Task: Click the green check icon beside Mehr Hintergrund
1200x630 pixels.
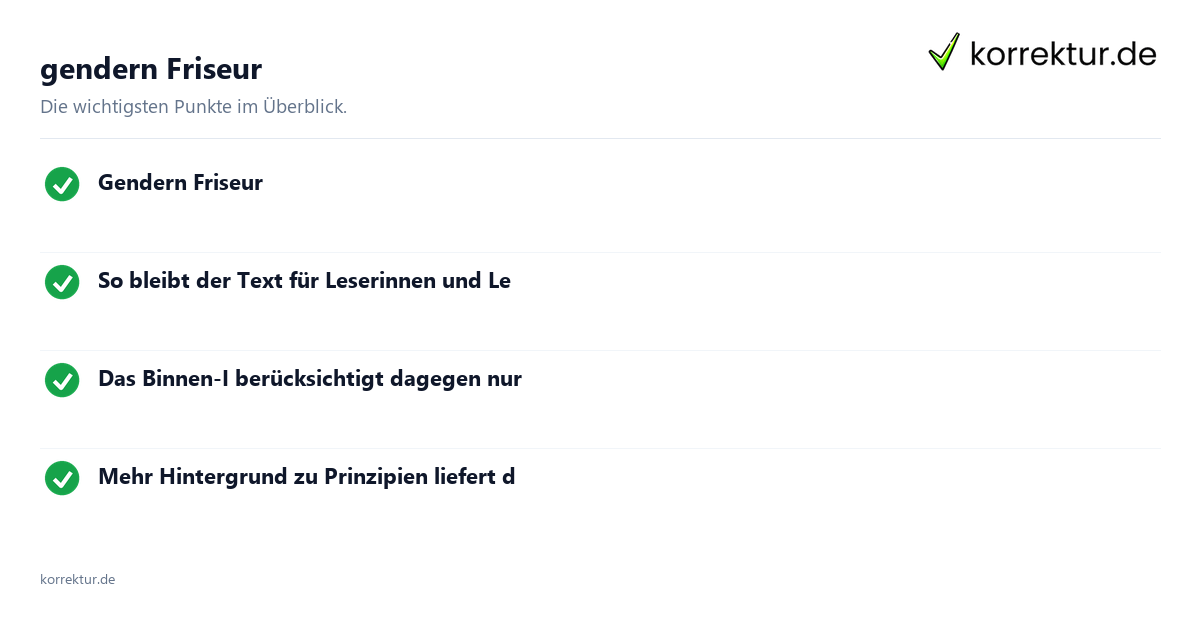Action: 62,478
